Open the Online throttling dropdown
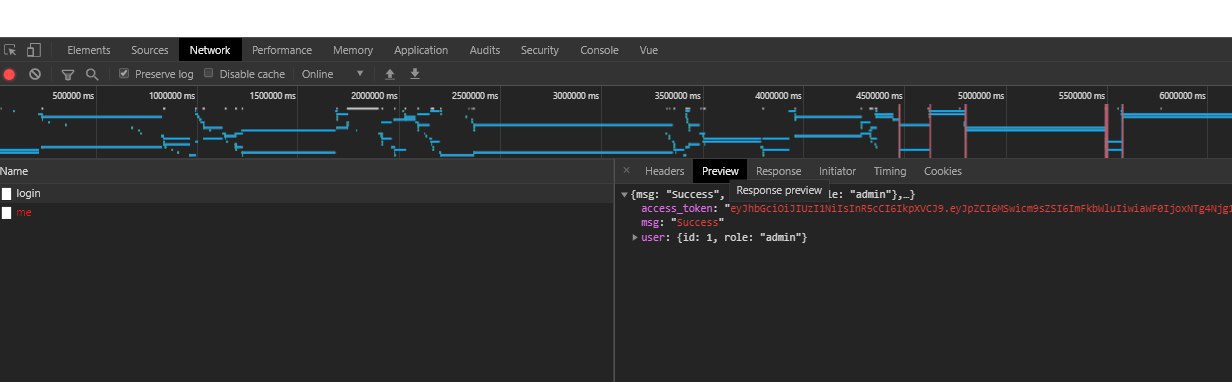The image size is (1232, 382). pos(333,74)
